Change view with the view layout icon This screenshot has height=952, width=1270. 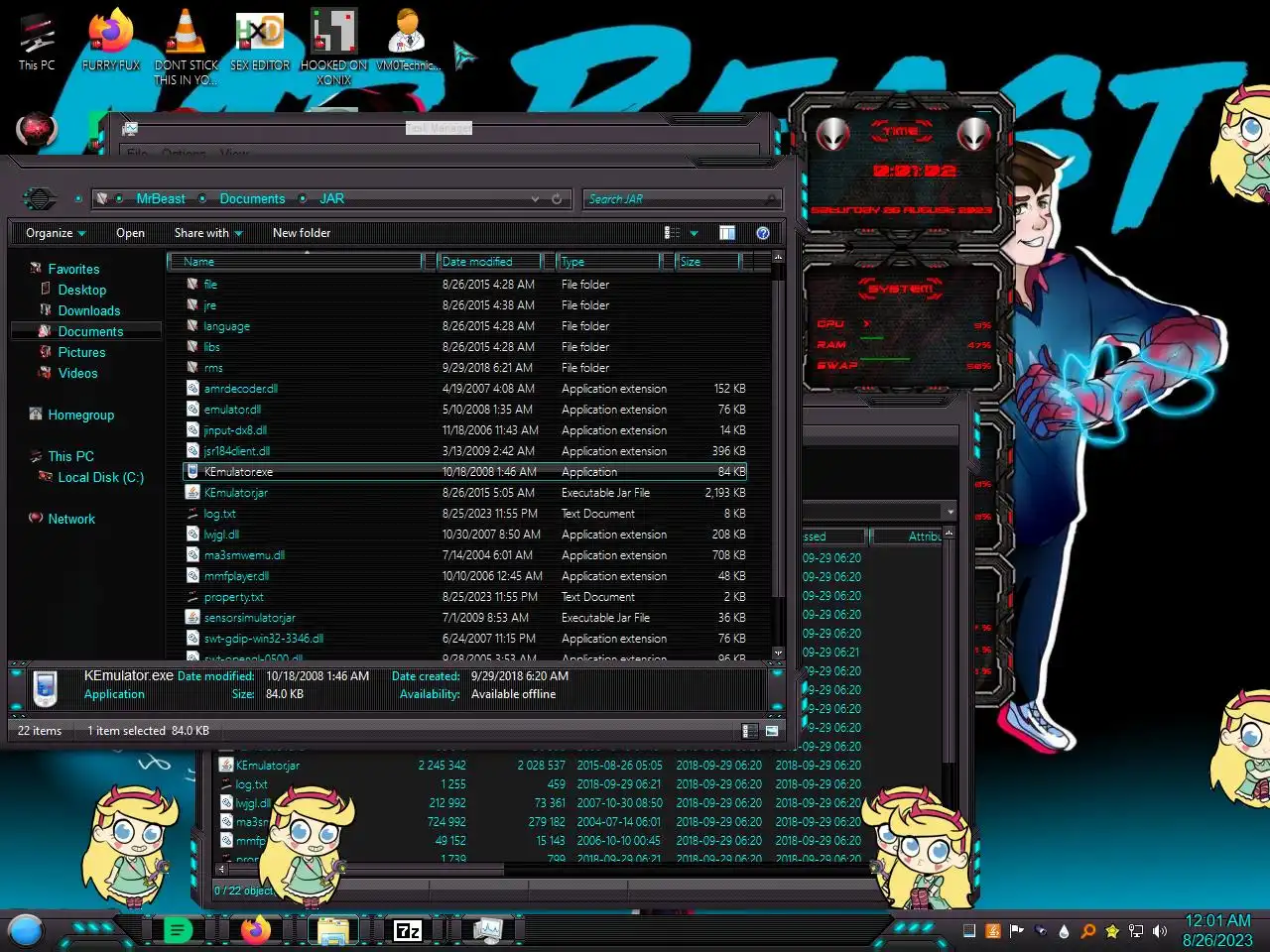coord(672,233)
